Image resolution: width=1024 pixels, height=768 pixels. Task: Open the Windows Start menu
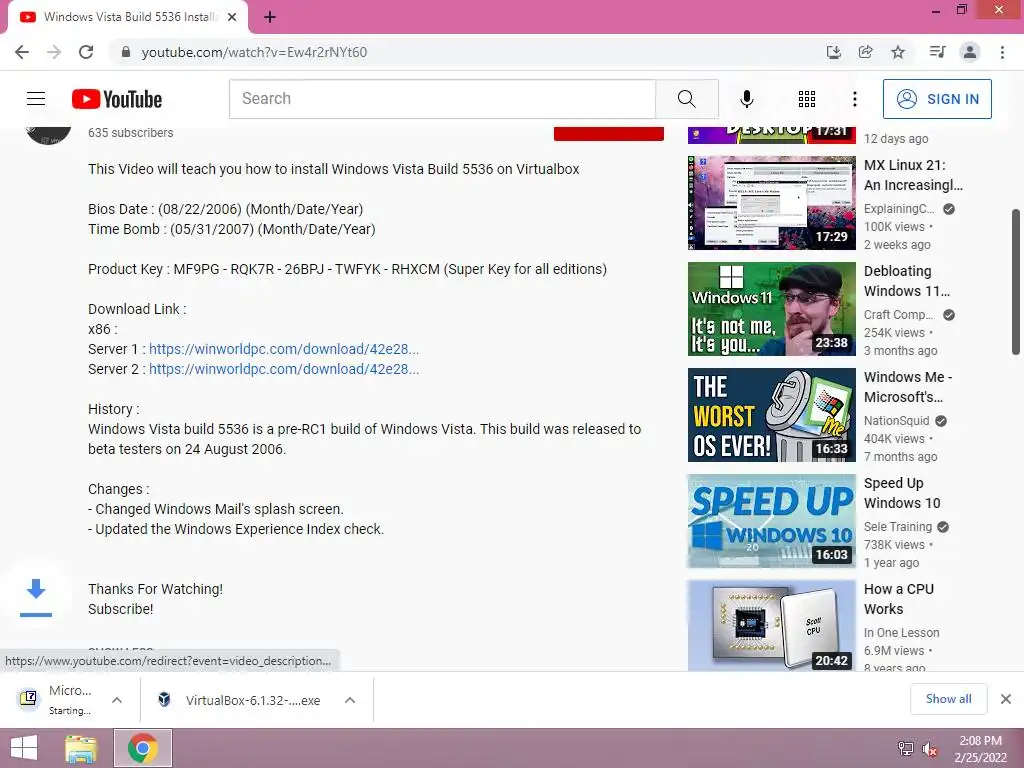[24, 748]
